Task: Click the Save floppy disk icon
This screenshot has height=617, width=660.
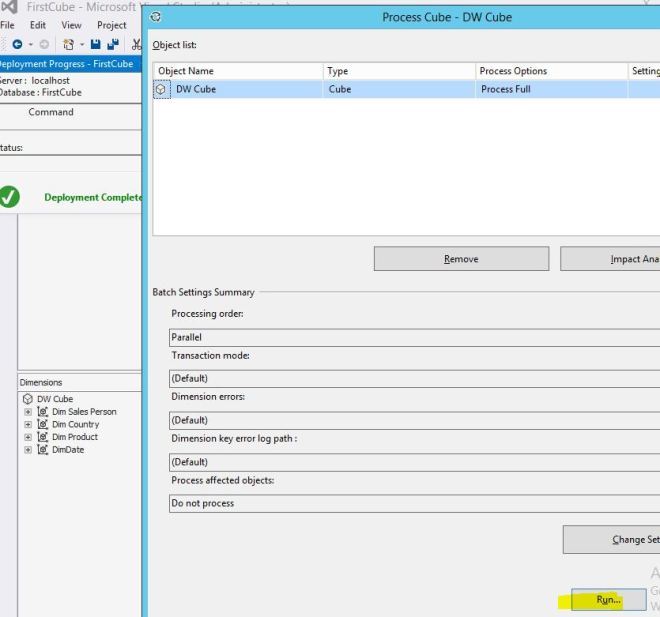Action: [95, 45]
